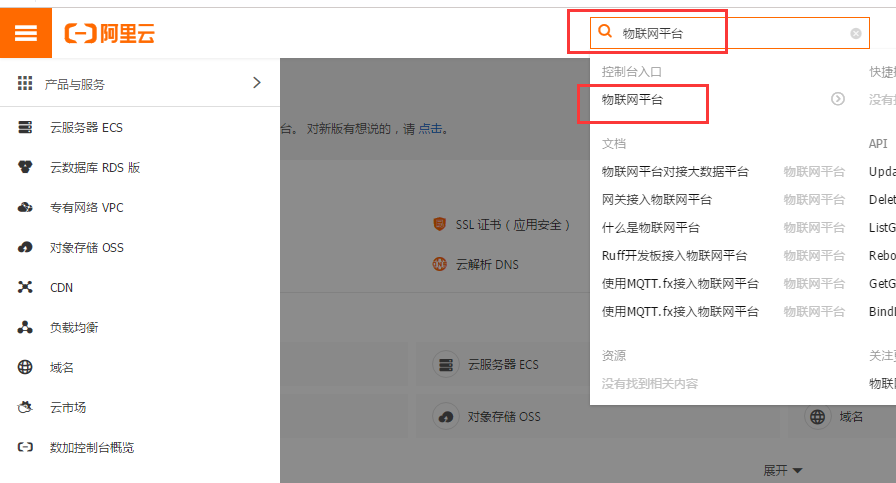Open 数加控制台概览 sidebar icon
Image resolution: width=896 pixels, height=483 pixels.
pos(25,447)
